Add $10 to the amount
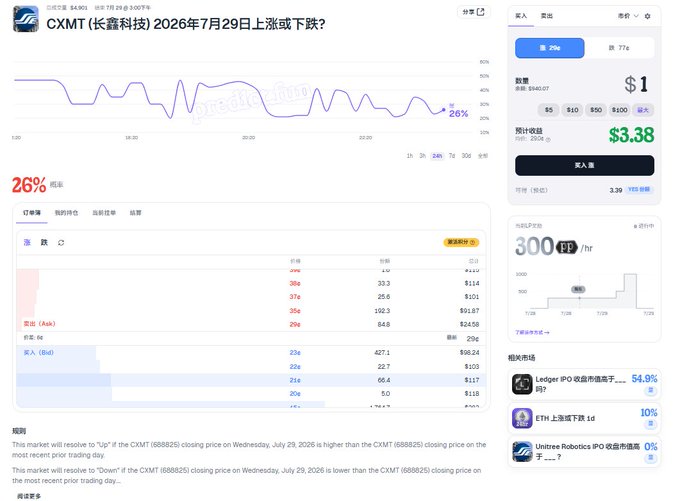This screenshot has width=680, height=501. coord(572,110)
